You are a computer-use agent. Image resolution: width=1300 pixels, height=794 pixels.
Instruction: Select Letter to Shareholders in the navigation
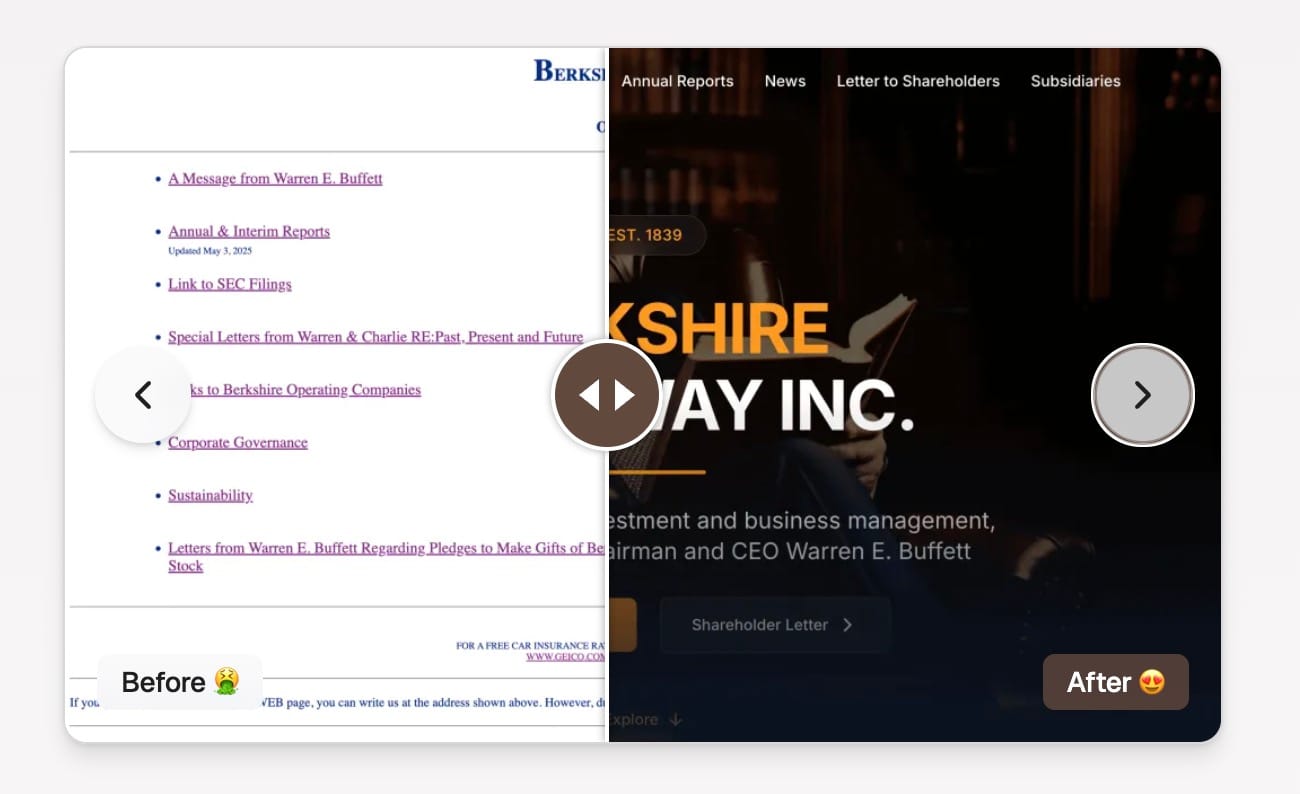click(917, 81)
